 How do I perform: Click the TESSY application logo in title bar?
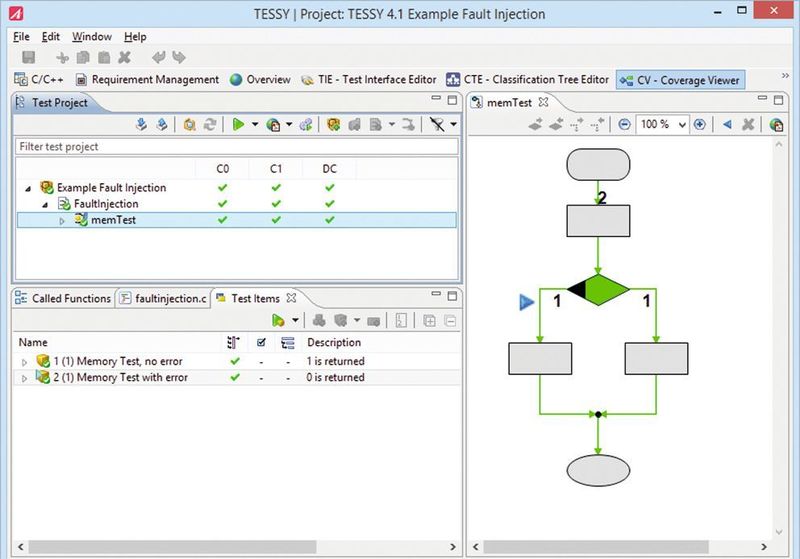(16, 13)
